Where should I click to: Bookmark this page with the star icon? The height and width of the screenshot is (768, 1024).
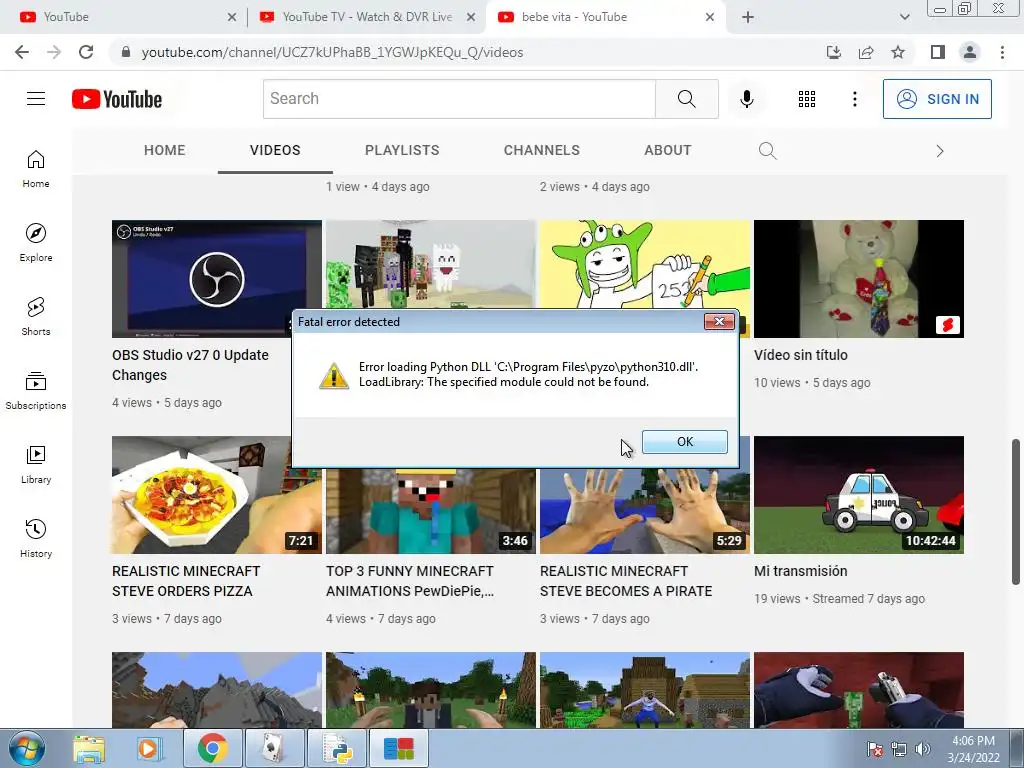898,52
